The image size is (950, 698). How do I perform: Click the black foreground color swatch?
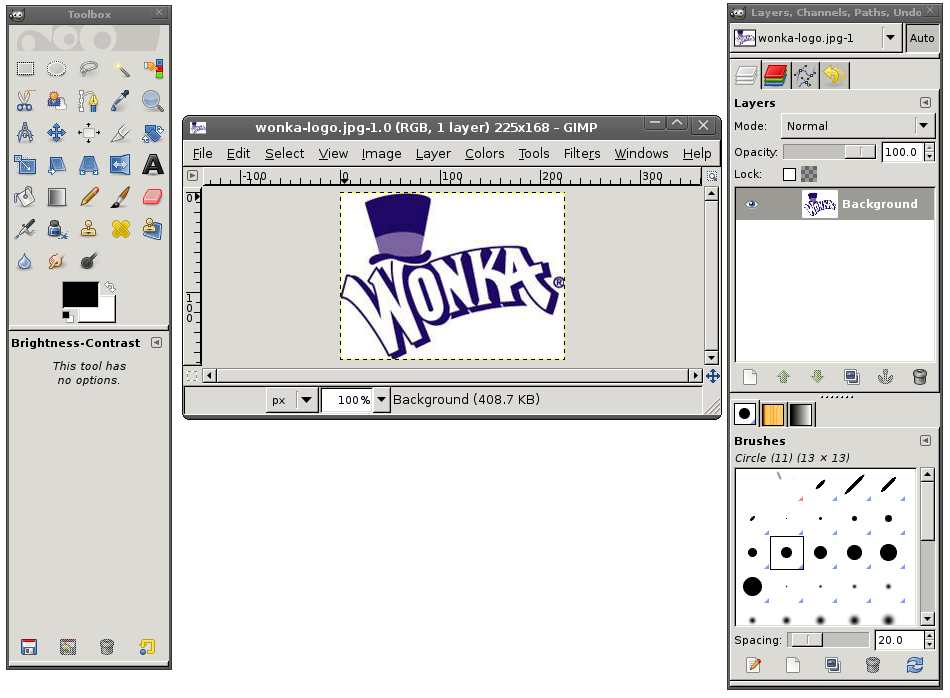click(80, 294)
